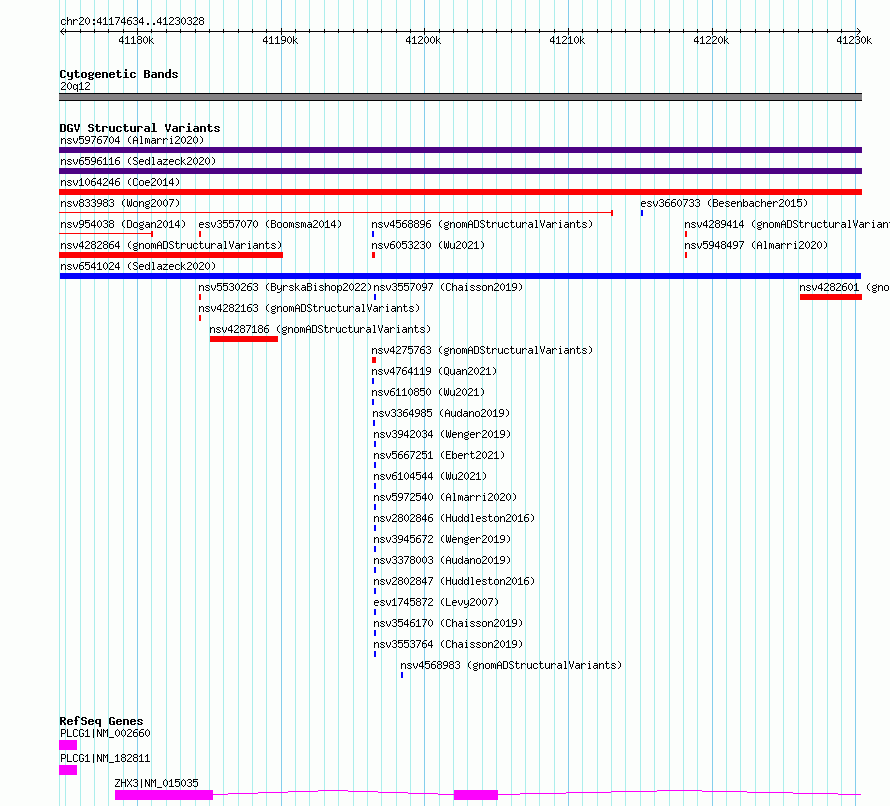Click nsv2802846 (Huddleston2016) label
Viewport: 890px width, 806px height.
(454, 518)
